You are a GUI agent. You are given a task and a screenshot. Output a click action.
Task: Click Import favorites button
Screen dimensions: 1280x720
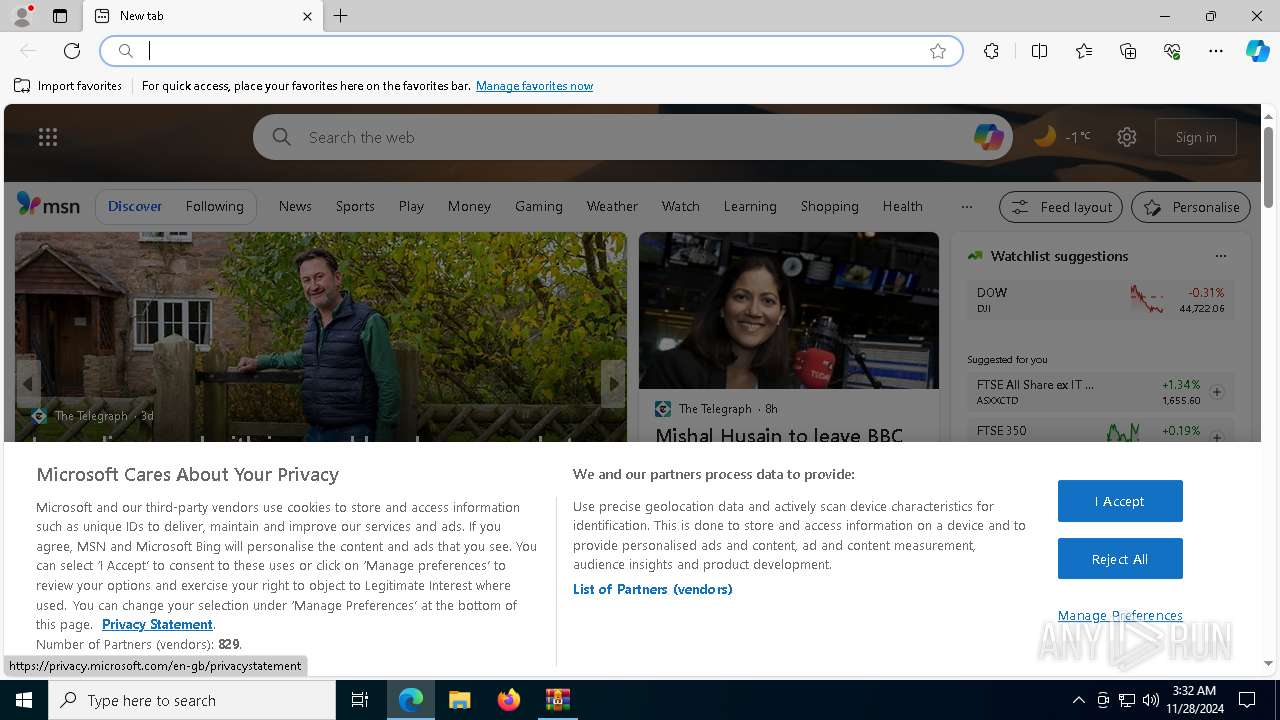point(68,86)
